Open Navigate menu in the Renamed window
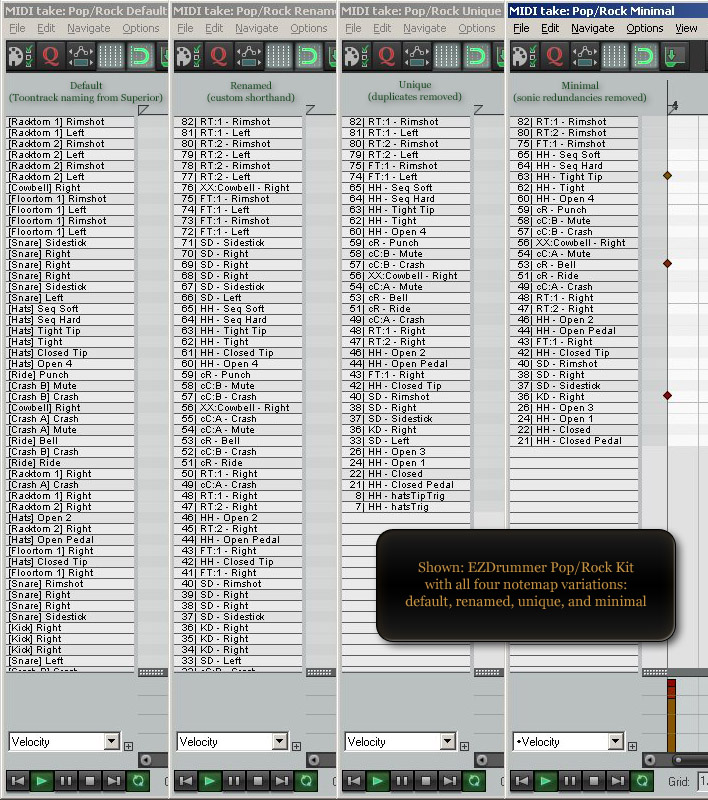The width and height of the screenshot is (708, 800). (x=257, y=28)
